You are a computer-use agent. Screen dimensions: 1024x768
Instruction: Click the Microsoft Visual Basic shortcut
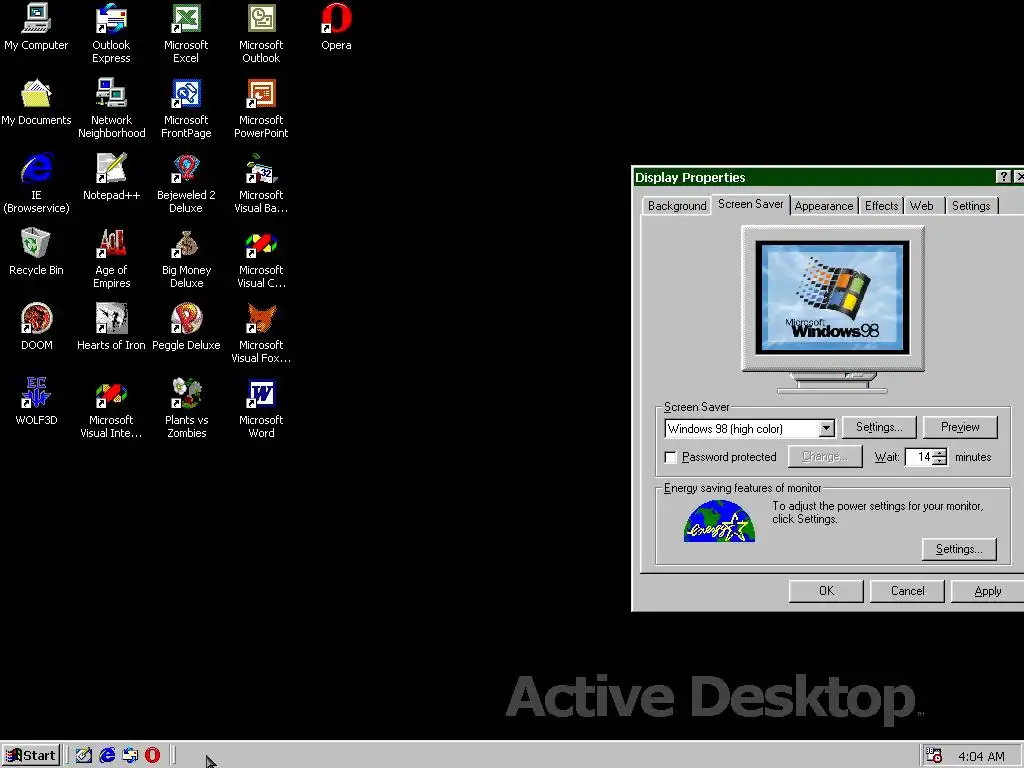[261, 183]
